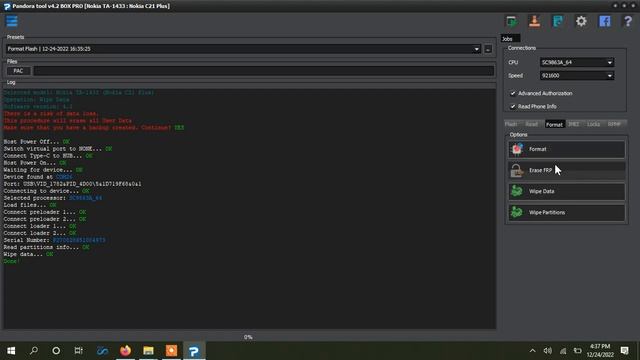Click the Format option icon
This screenshot has width=640, height=360.
click(x=517, y=149)
